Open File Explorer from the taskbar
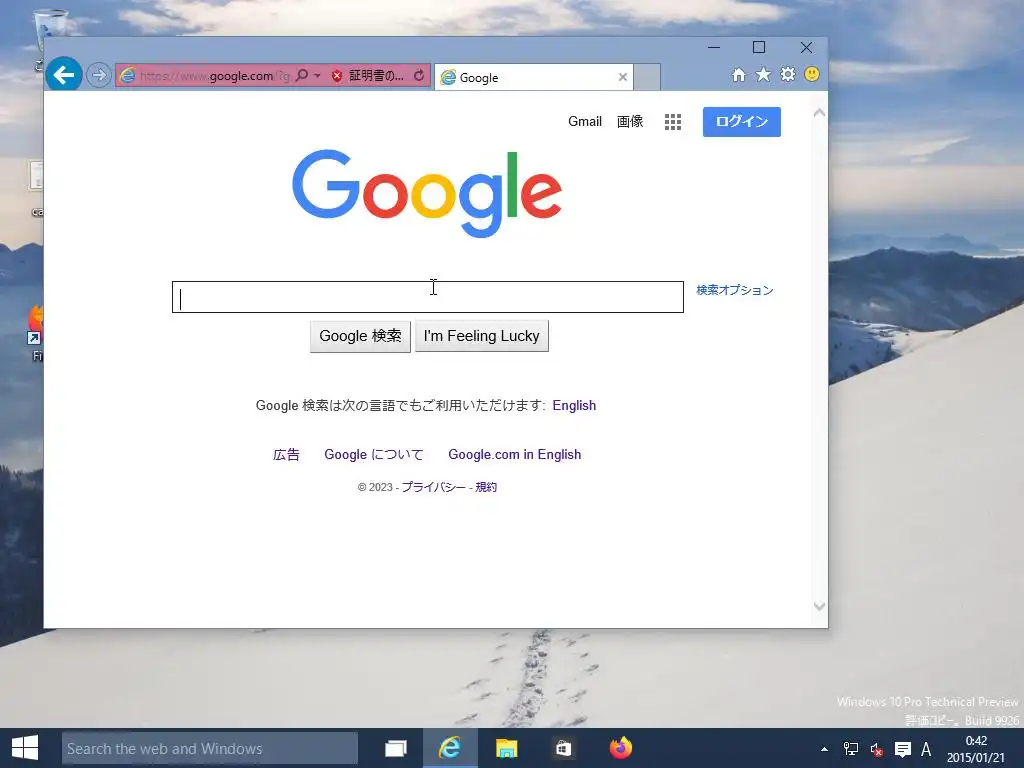The width and height of the screenshot is (1024, 768). [x=506, y=748]
